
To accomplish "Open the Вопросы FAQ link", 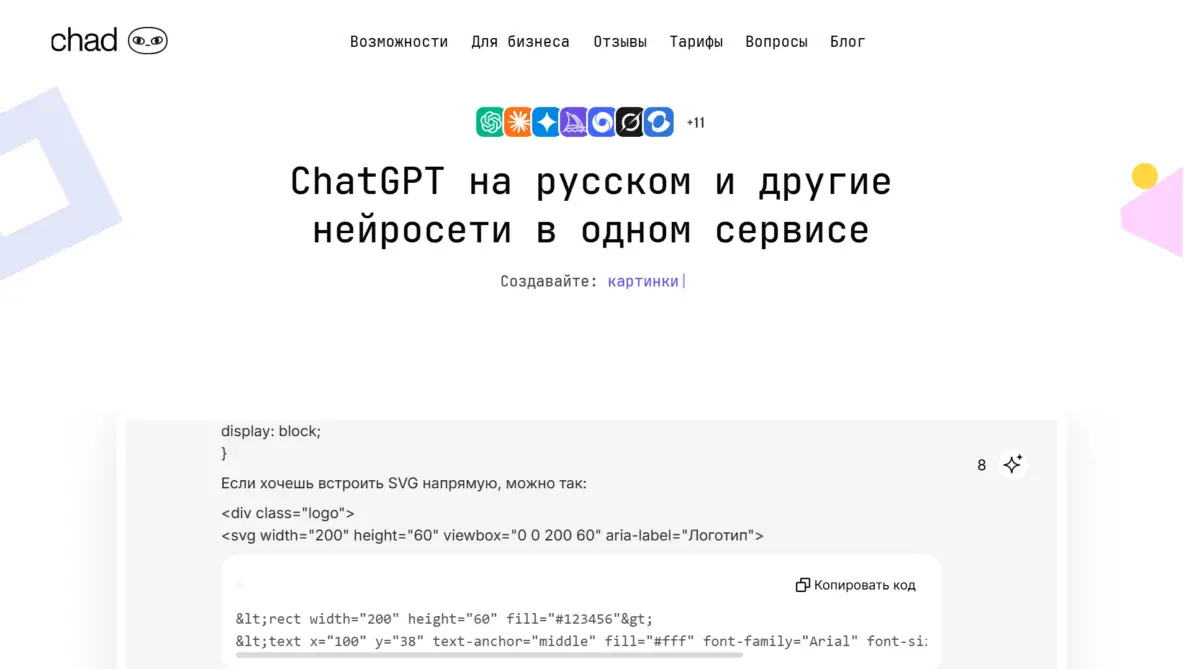I will (x=776, y=42).
